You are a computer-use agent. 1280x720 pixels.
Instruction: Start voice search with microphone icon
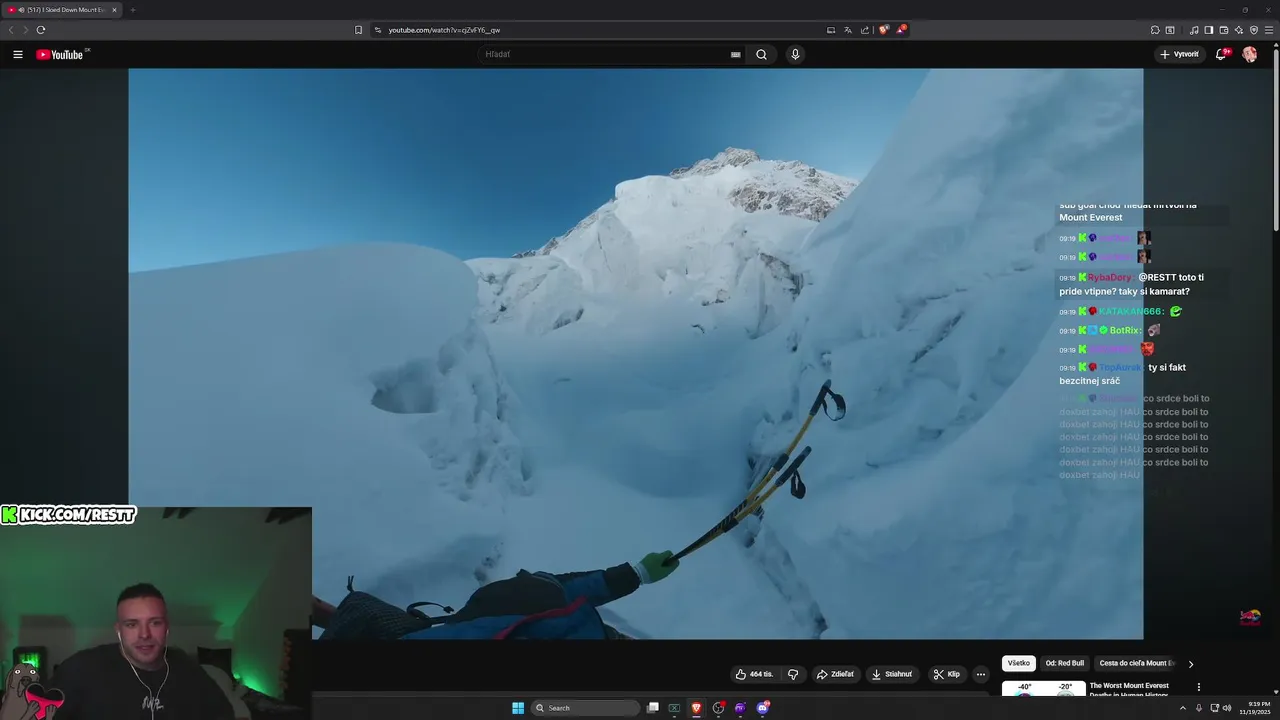pos(795,55)
